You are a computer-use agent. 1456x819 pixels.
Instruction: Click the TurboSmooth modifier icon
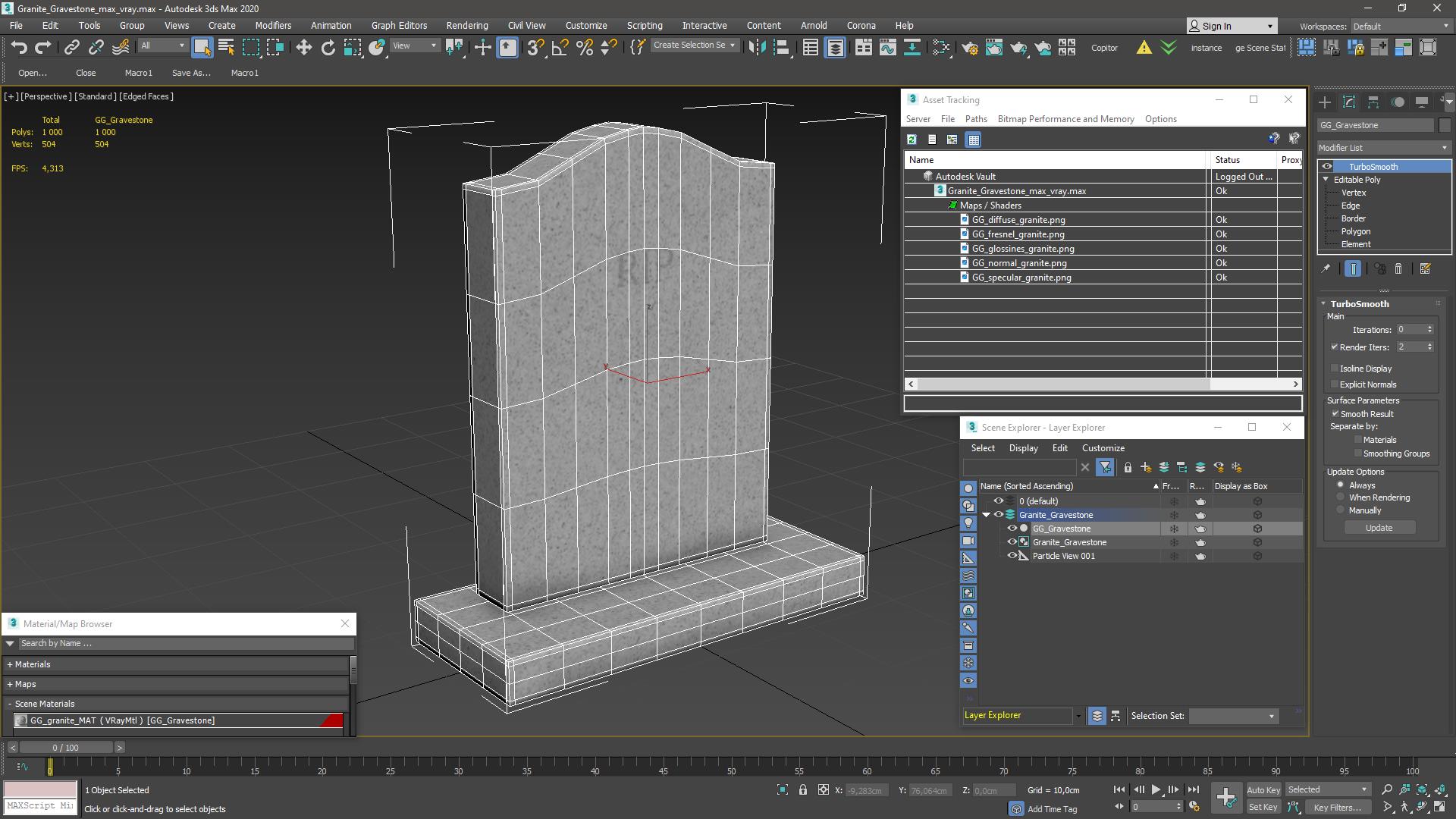click(x=1326, y=166)
